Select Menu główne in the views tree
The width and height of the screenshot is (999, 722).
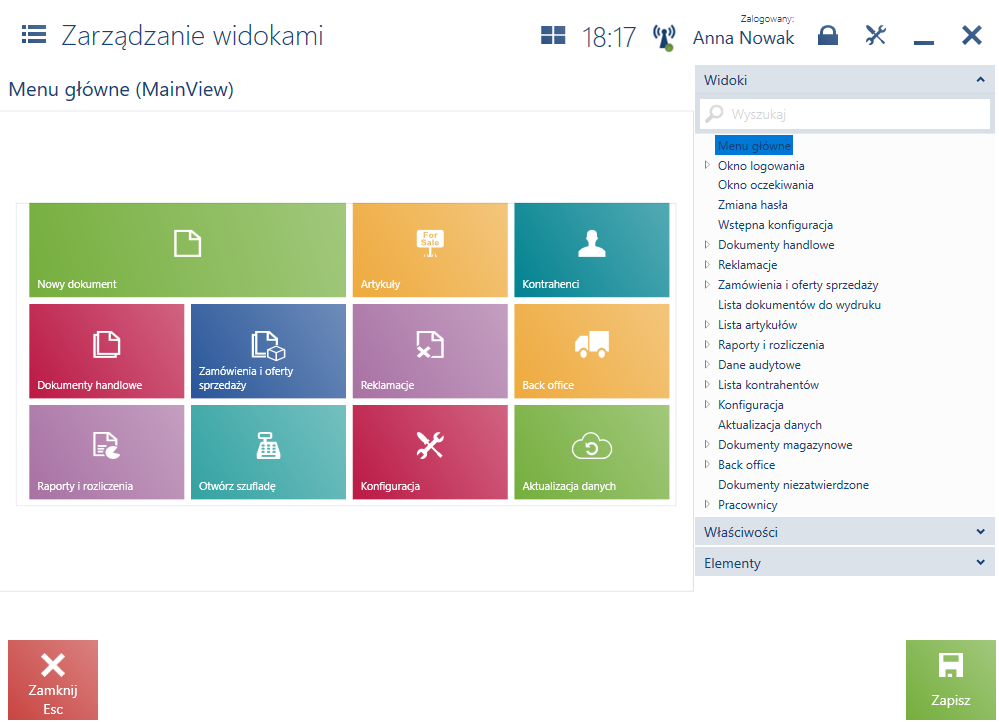tap(754, 145)
